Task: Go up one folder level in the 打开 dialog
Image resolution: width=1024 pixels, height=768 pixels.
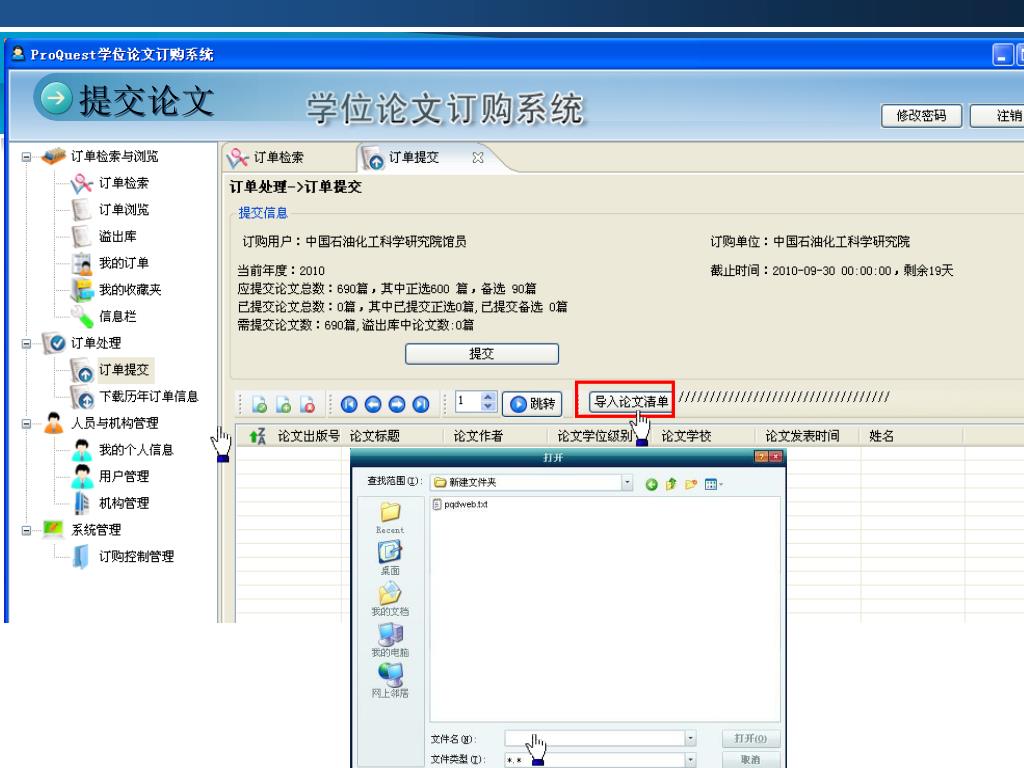Action: click(671, 484)
